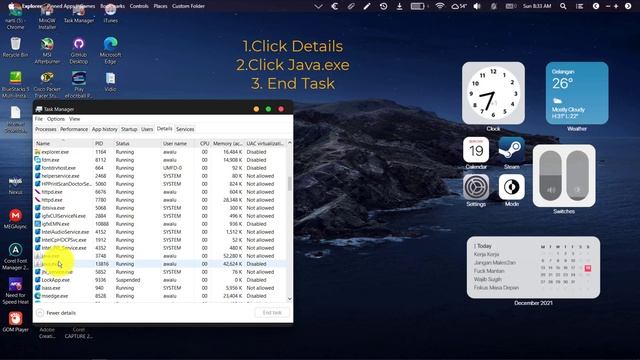The width and height of the screenshot is (640, 360).
Task: Click the plus button in the top bar
Action: (x=616, y=6)
